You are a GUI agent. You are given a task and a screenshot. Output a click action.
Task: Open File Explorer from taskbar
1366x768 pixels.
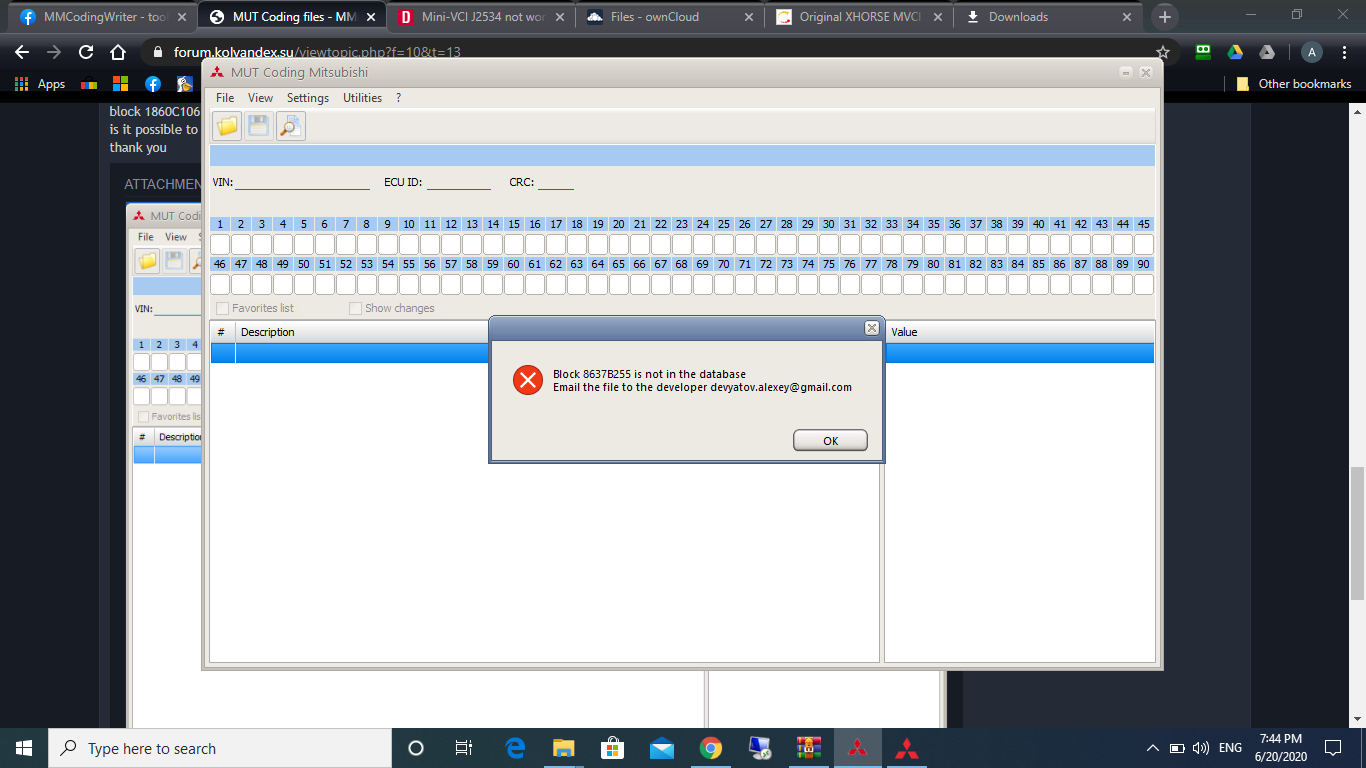point(564,748)
